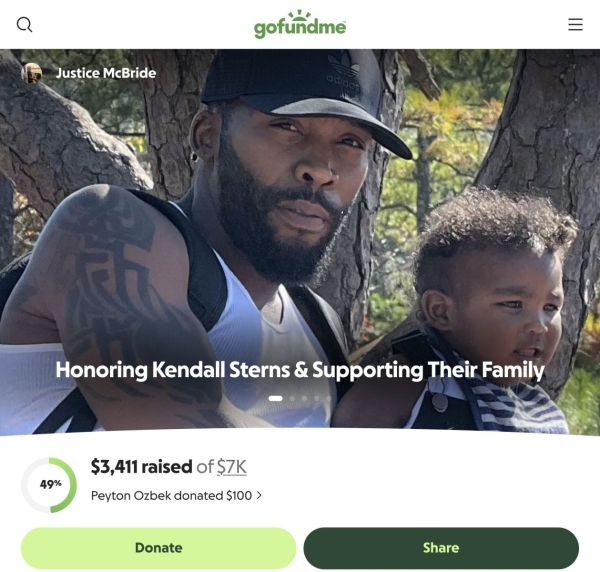View organizer Justice McBride's name link
Image resolution: width=600 pixels, height=572 pixels.
click(106, 73)
